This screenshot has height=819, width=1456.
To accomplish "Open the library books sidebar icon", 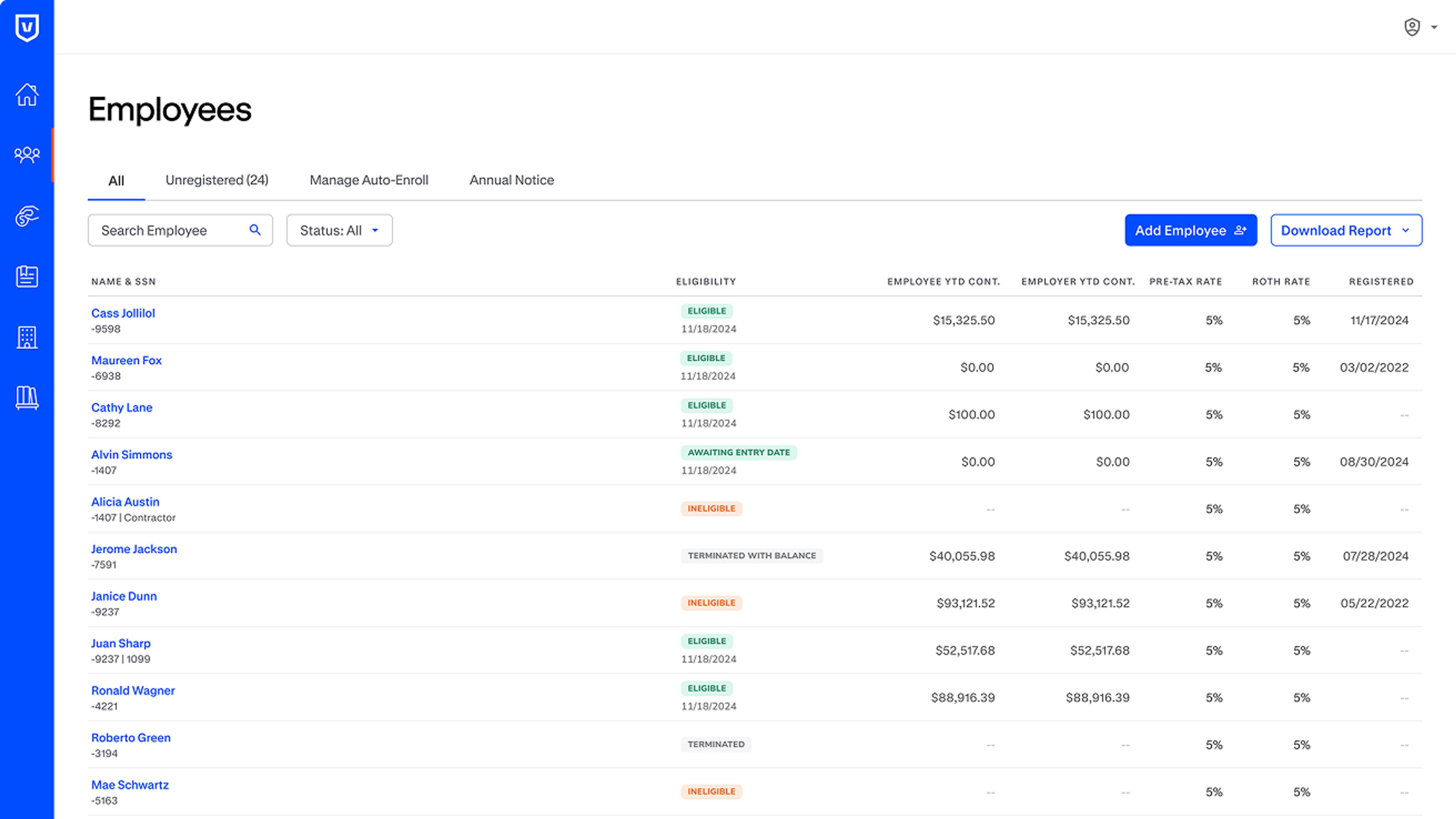I will (27, 398).
